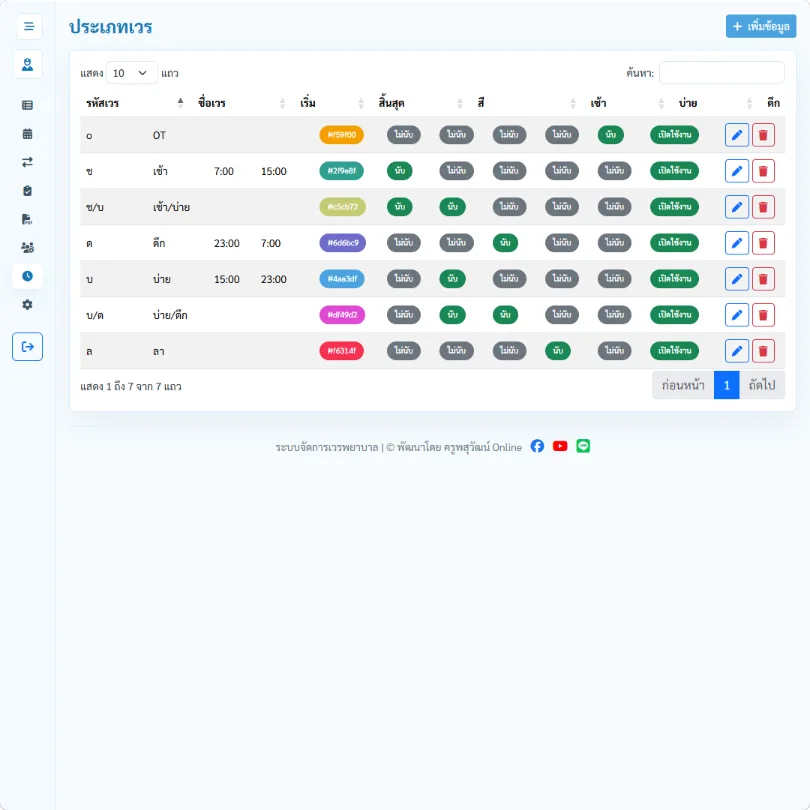Open the rows-per-page dropdown showing 10
Image resolution: width=810 pixels, height=810 pixels.
point(131,73)
